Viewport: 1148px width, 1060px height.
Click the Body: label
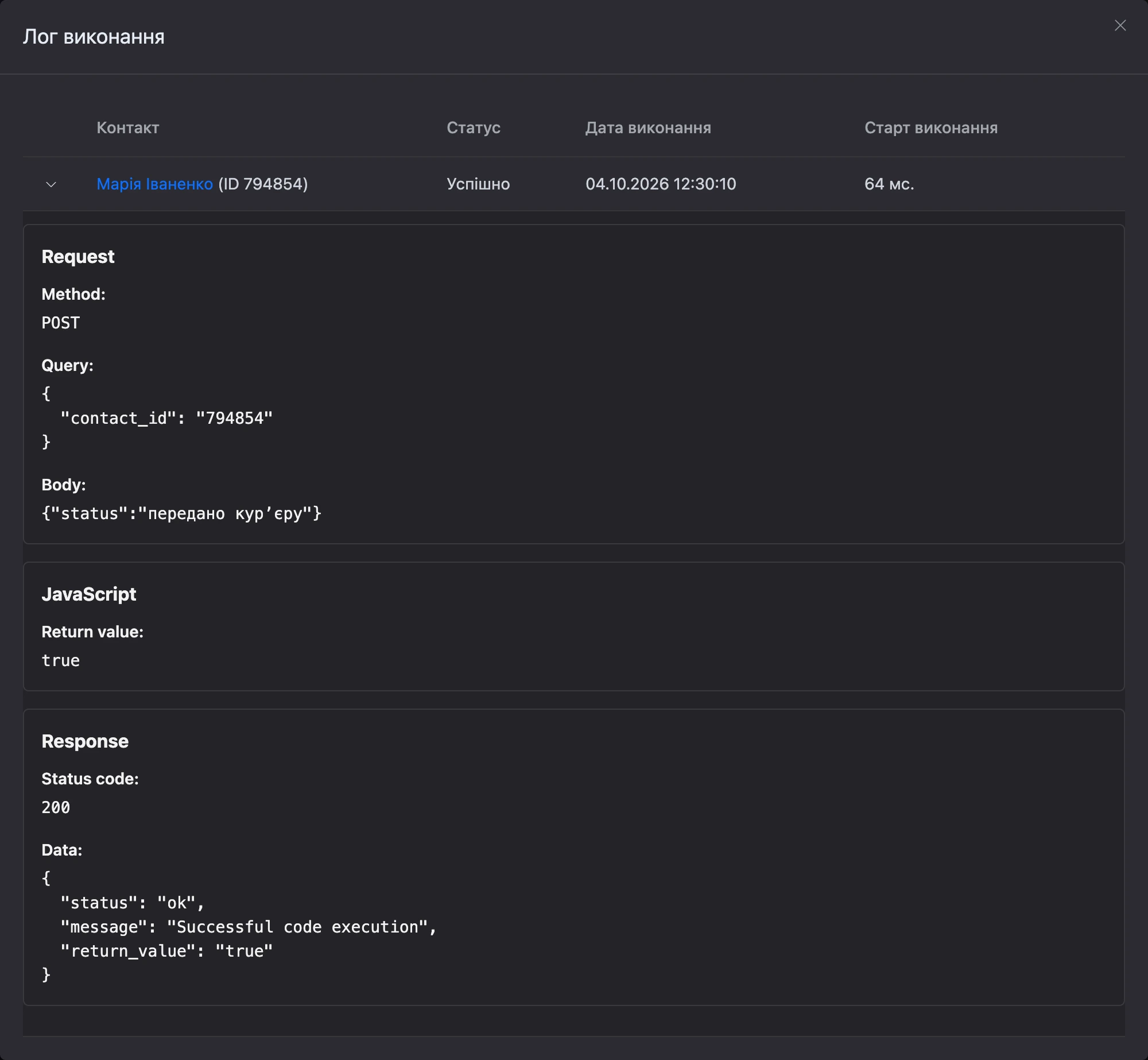(64, 485)
